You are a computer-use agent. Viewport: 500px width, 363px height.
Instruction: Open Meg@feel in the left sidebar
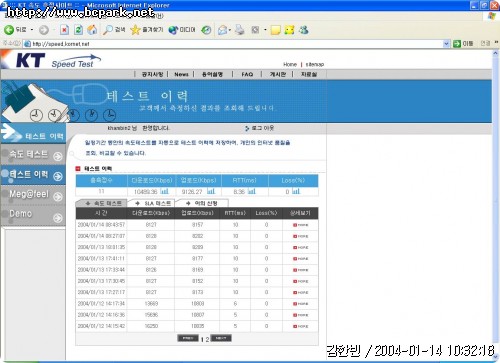coord(33,195)
